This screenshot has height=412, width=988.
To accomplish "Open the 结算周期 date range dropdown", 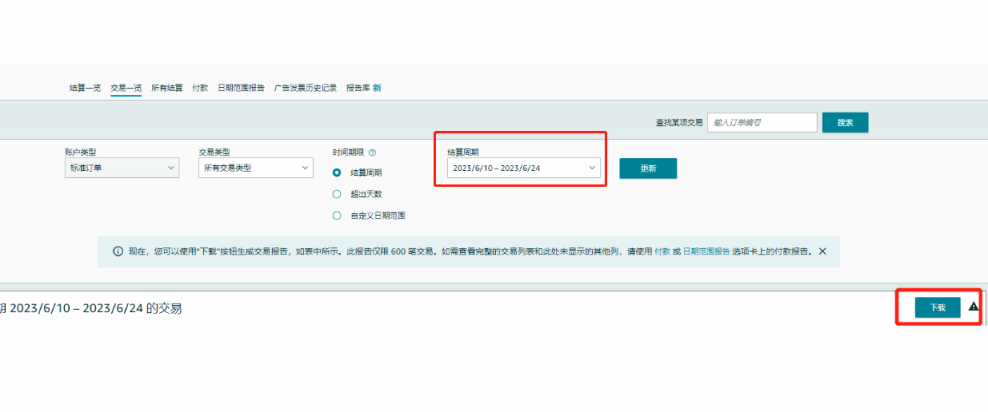I will click(524, 168).
